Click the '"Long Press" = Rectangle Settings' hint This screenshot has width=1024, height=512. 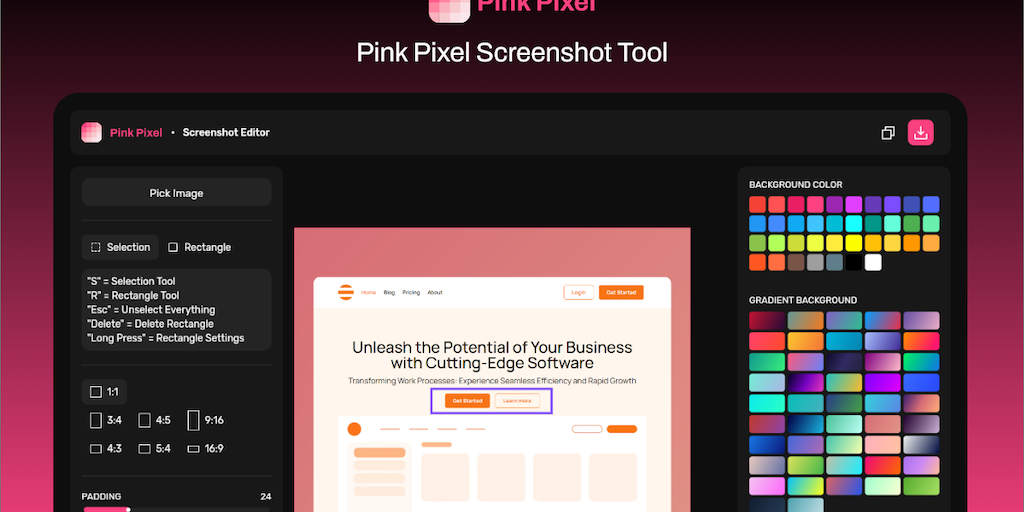coord(165,338)
